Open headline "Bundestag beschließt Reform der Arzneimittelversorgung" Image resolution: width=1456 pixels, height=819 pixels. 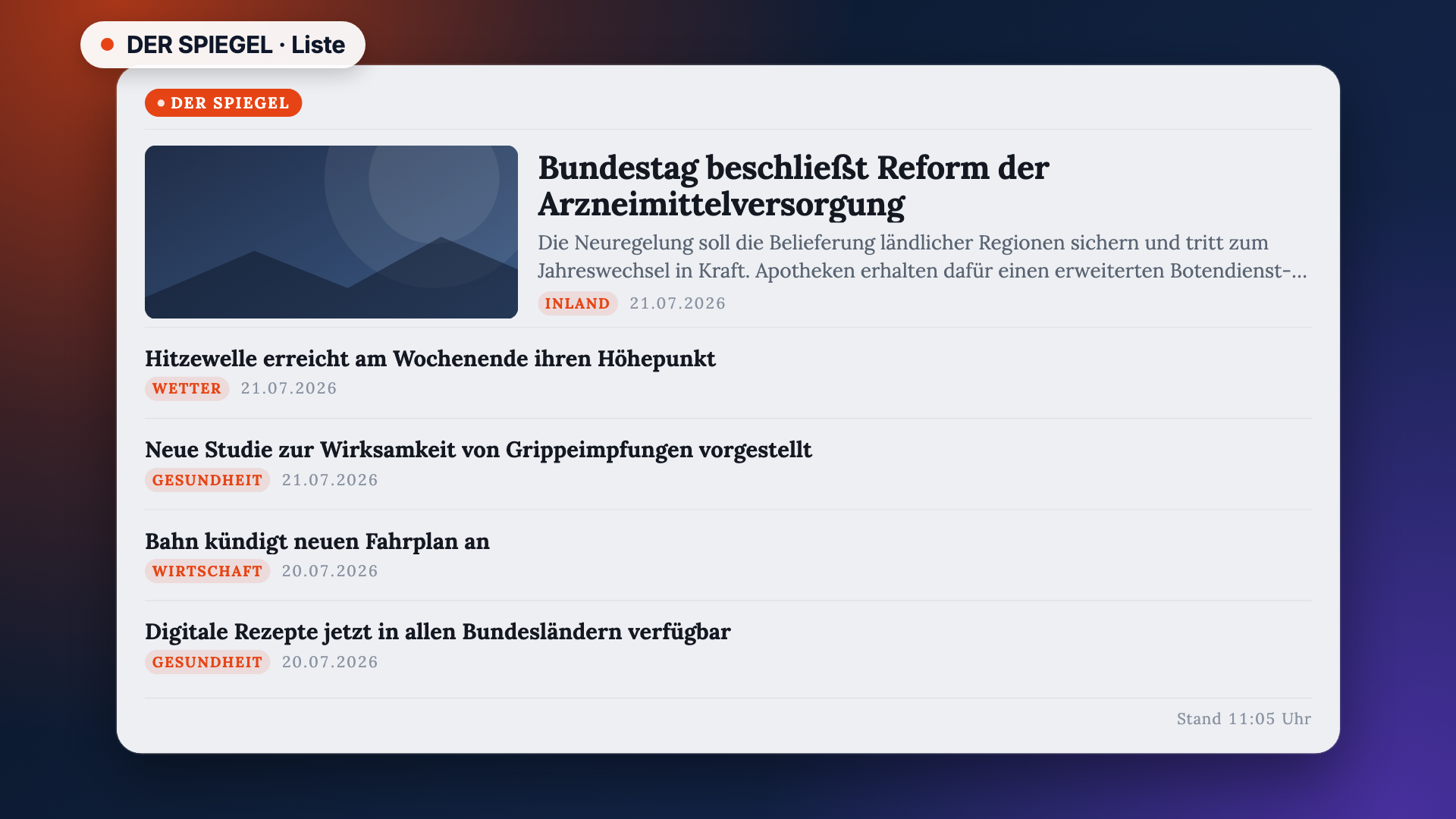click(793, 186)
